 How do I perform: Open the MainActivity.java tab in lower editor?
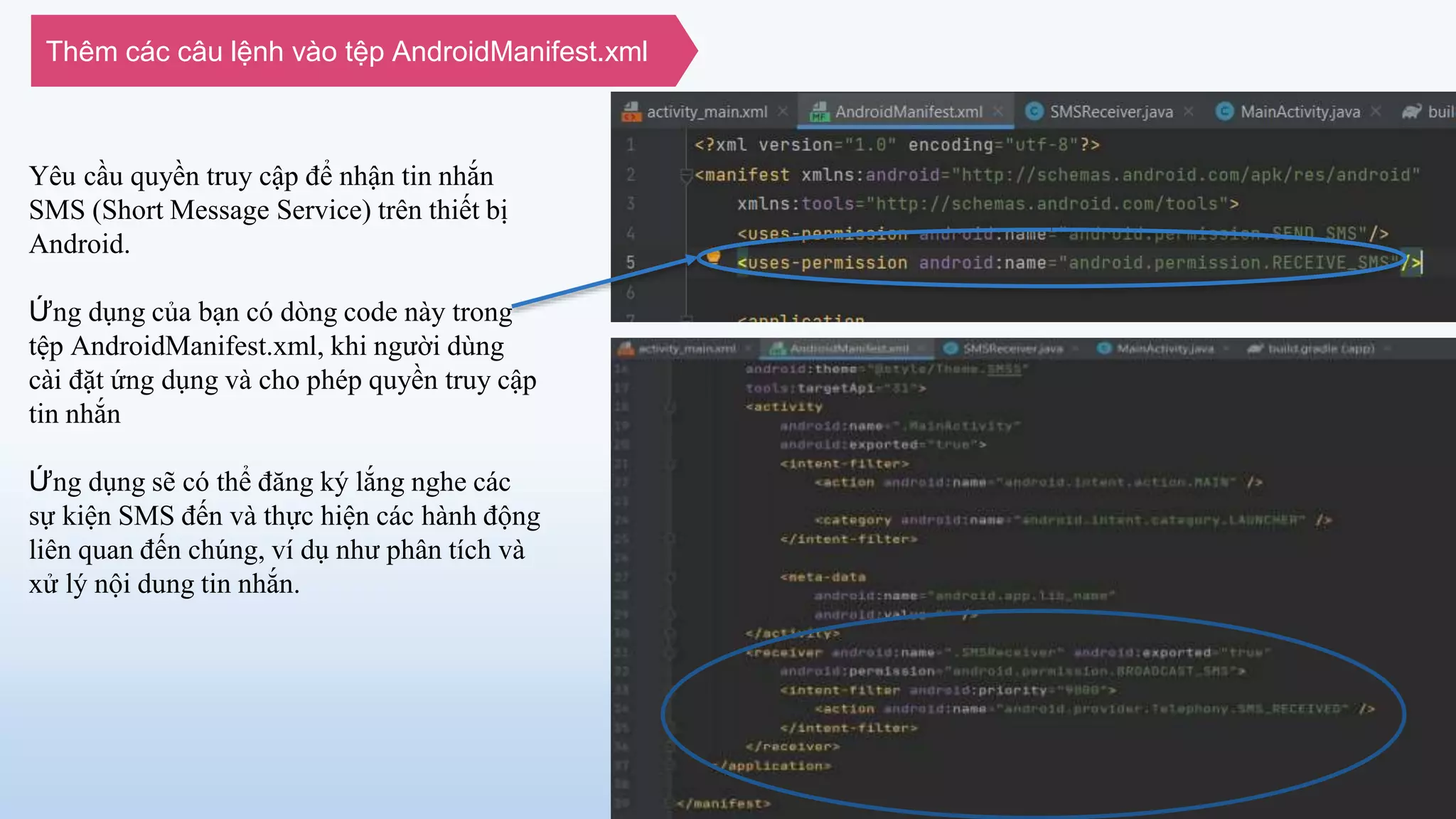pos(1165,348)
